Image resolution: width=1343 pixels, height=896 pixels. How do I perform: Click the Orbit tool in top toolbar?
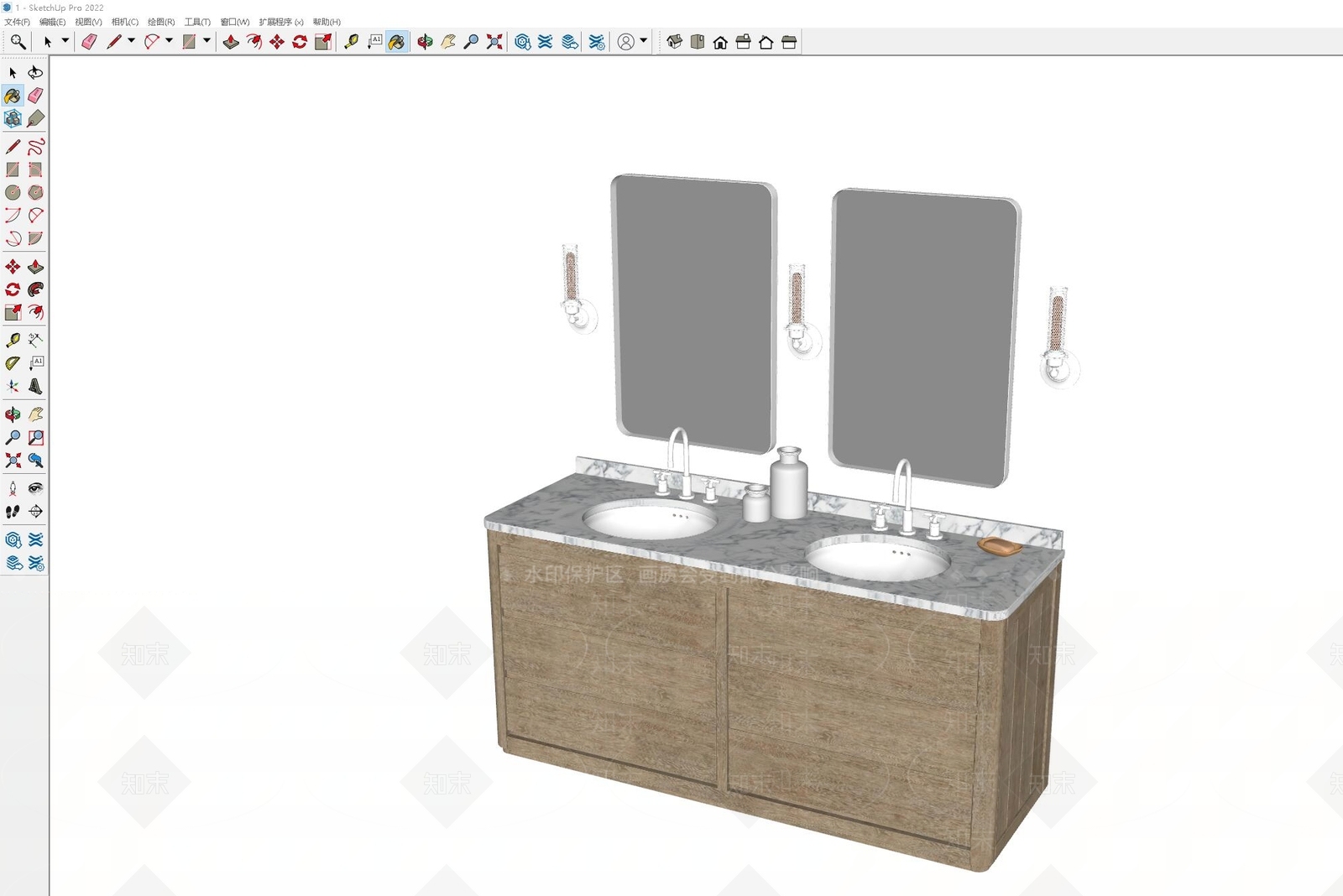point(426,41)
